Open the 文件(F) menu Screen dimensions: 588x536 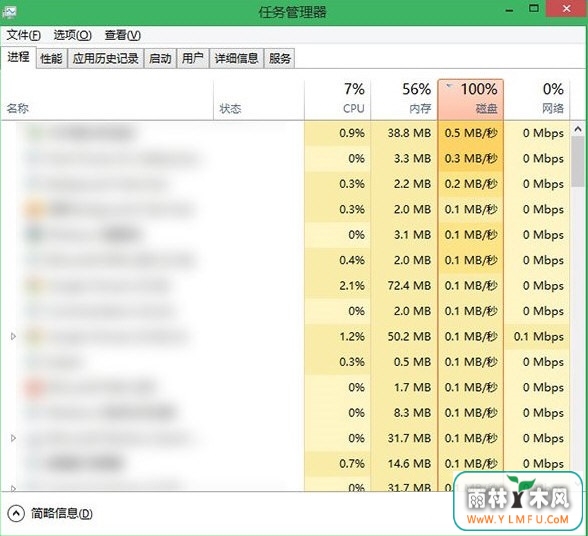(24, 35)
